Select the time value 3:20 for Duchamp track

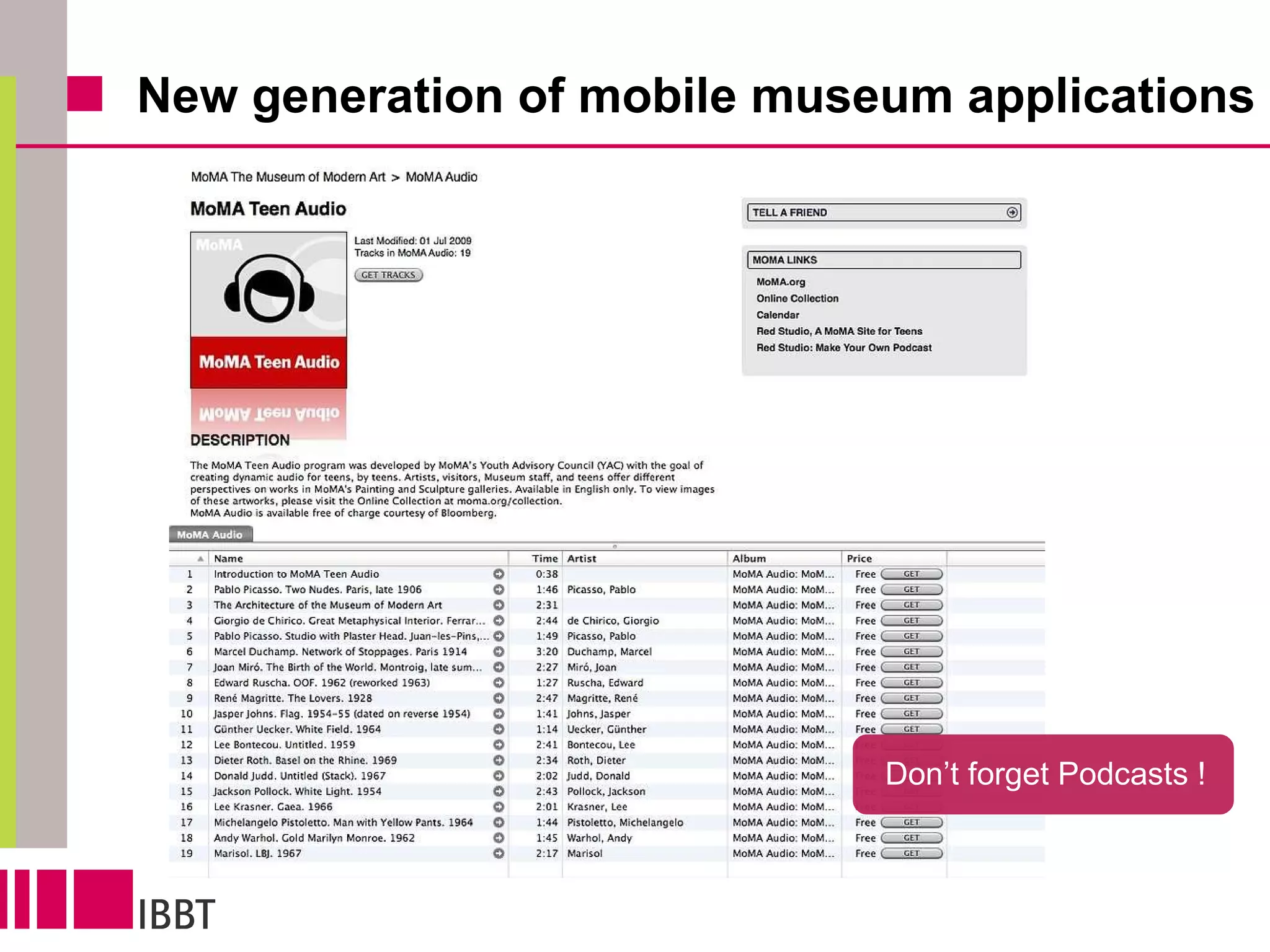click(547, 651)
